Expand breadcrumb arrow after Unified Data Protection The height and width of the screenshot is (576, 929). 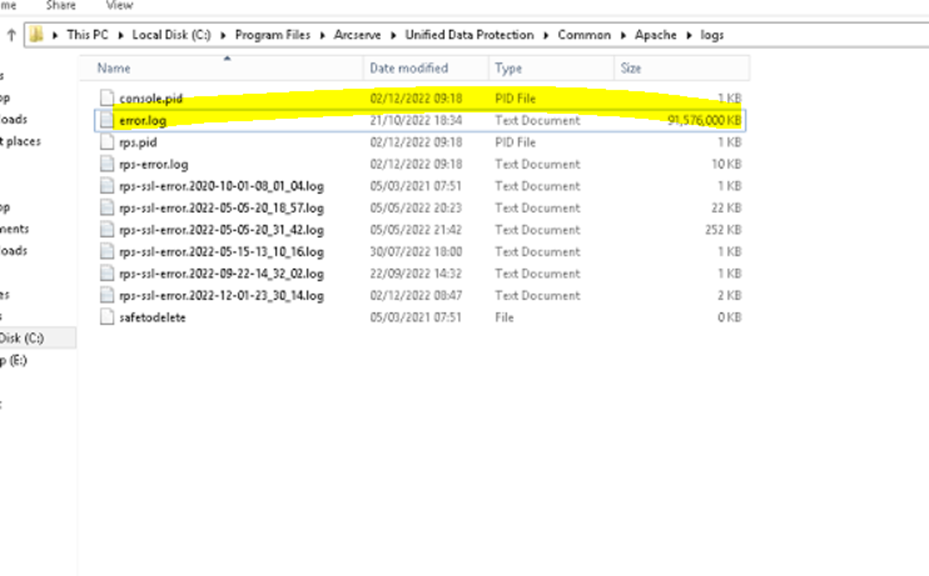coord(546,36)
